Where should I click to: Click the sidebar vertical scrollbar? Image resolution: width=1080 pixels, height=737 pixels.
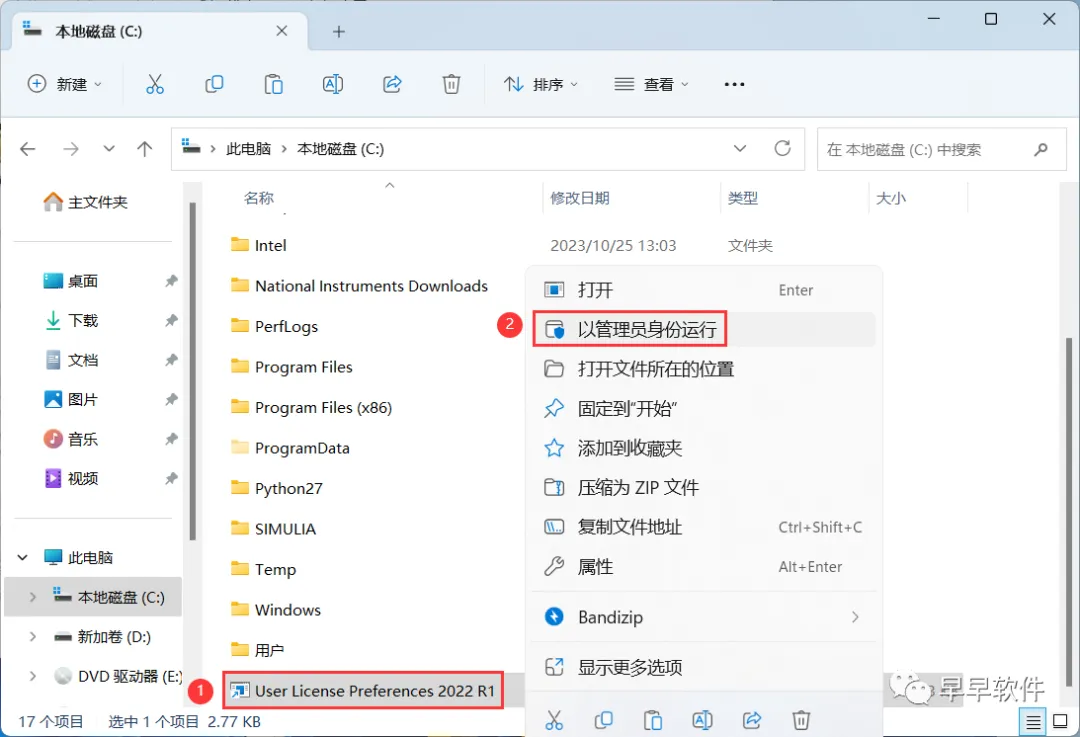(193, 372)
